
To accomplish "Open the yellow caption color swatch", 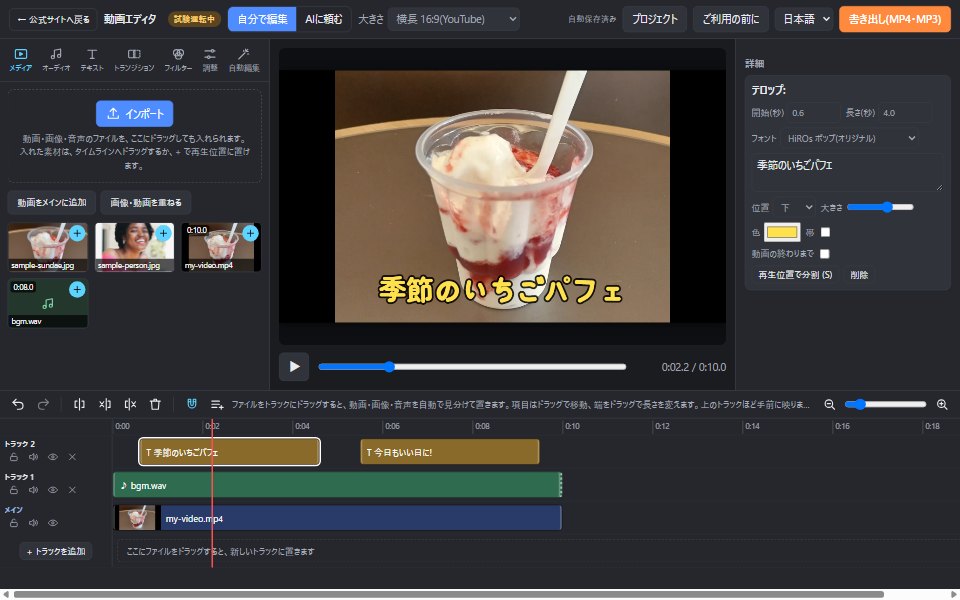I will click(782, 232).
